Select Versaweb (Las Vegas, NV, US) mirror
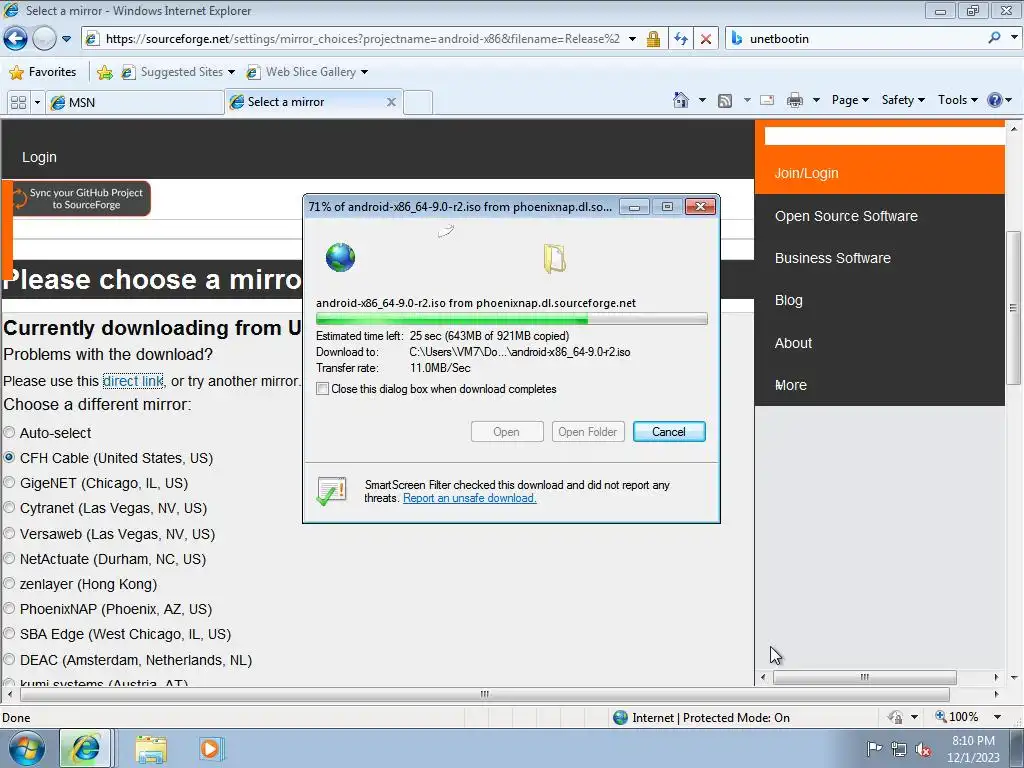The image size is (1024, 768). point(9,534)
